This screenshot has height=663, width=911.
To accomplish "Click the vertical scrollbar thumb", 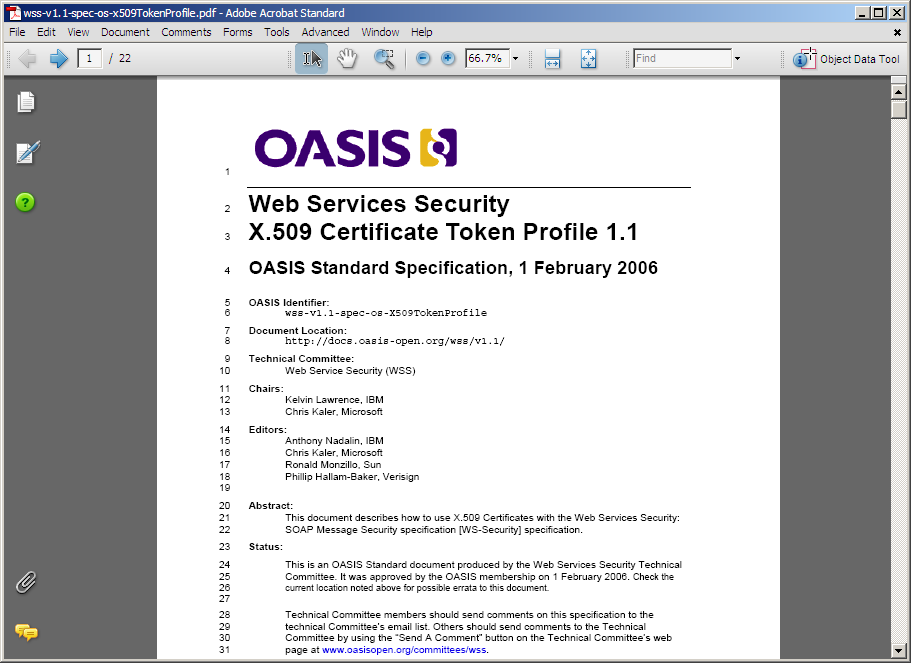I will (x=898, y=109).
